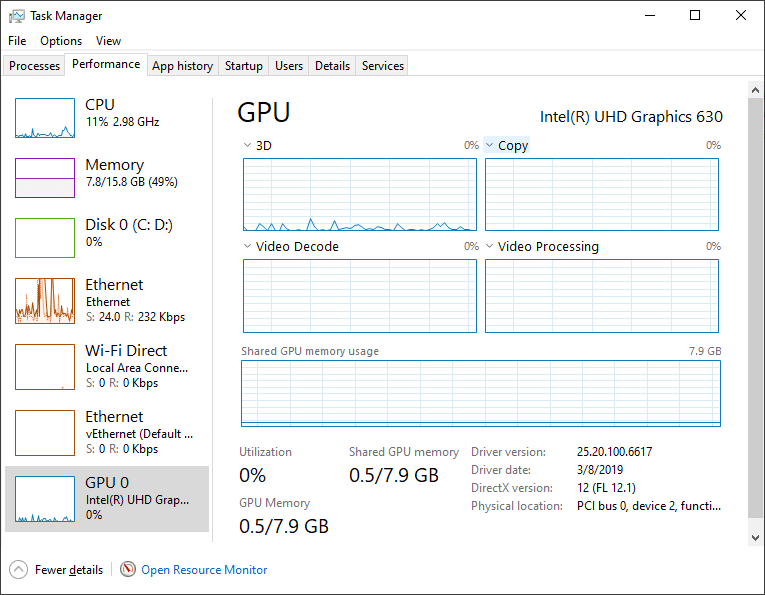
Task: Open the Video Processing engine dropdown
Action: pos(542,246)
